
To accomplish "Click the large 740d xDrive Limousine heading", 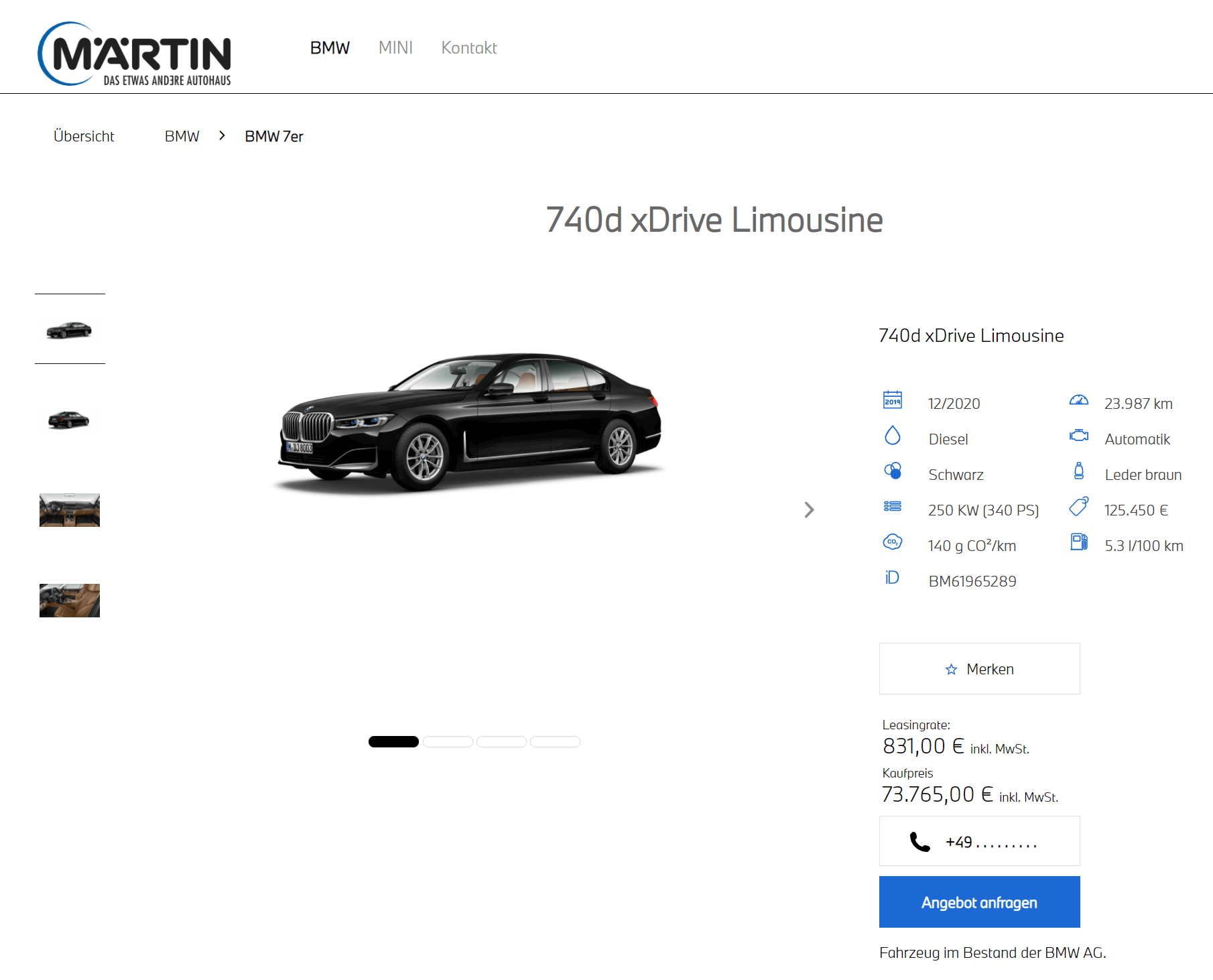I will pyautogui.click(x=714, y=220).
